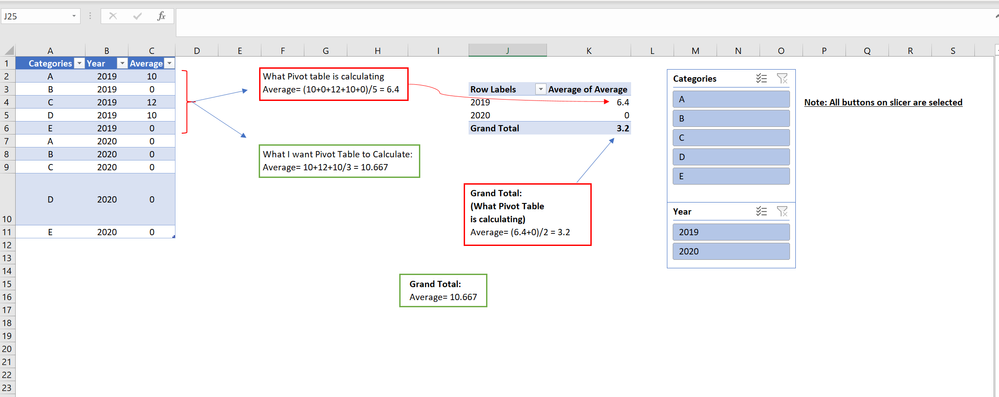The image size is (999, 397).
Task: Clear filter on Categories slicer
Action: point(782,78)
